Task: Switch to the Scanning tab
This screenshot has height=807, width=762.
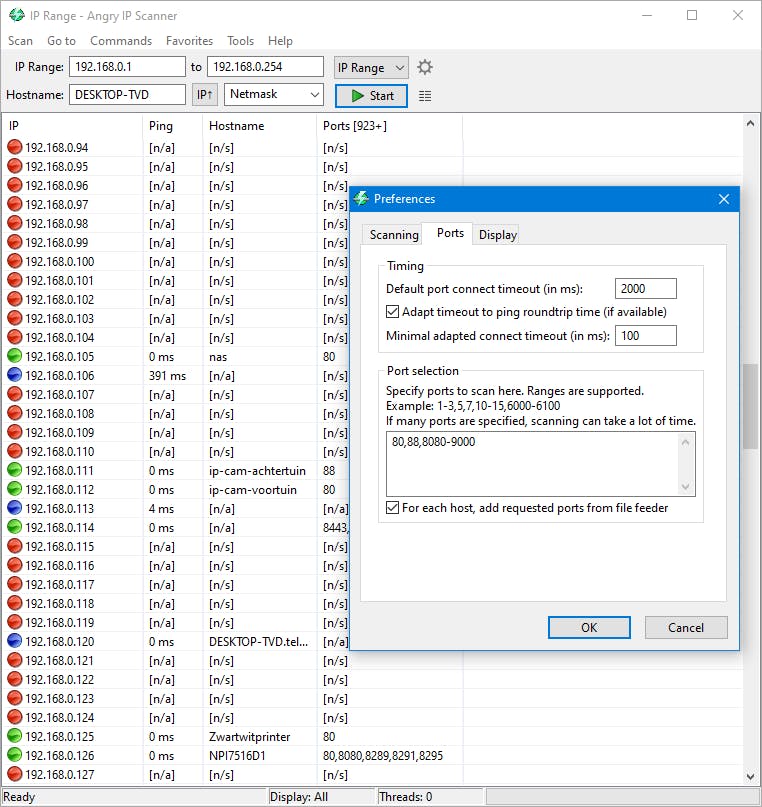Action: point(394,235)
